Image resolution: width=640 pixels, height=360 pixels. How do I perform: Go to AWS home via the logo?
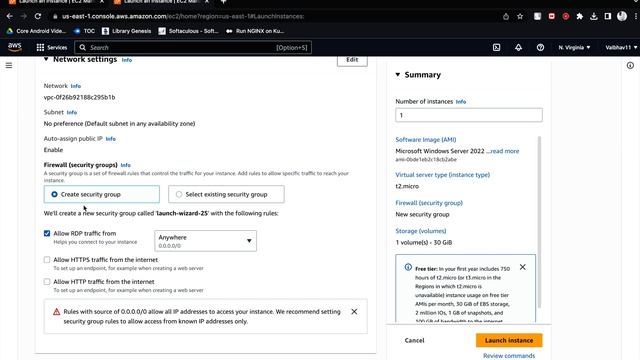point(15,47)
